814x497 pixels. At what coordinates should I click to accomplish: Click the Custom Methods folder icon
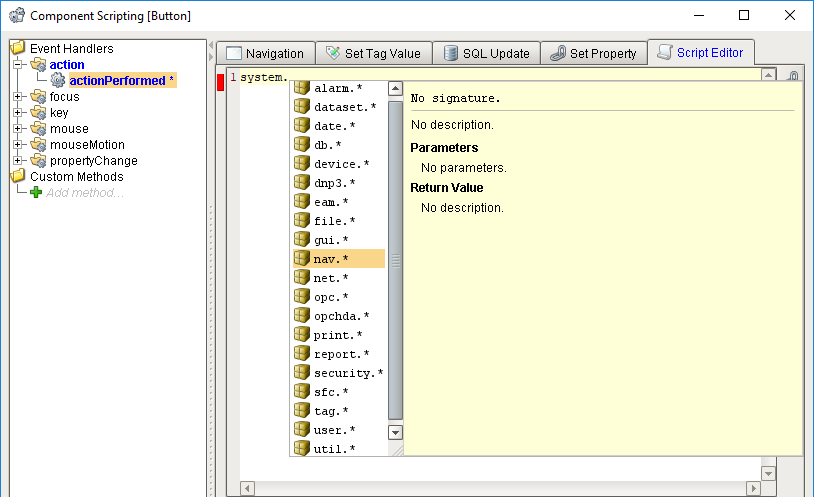tap(18, 176)
